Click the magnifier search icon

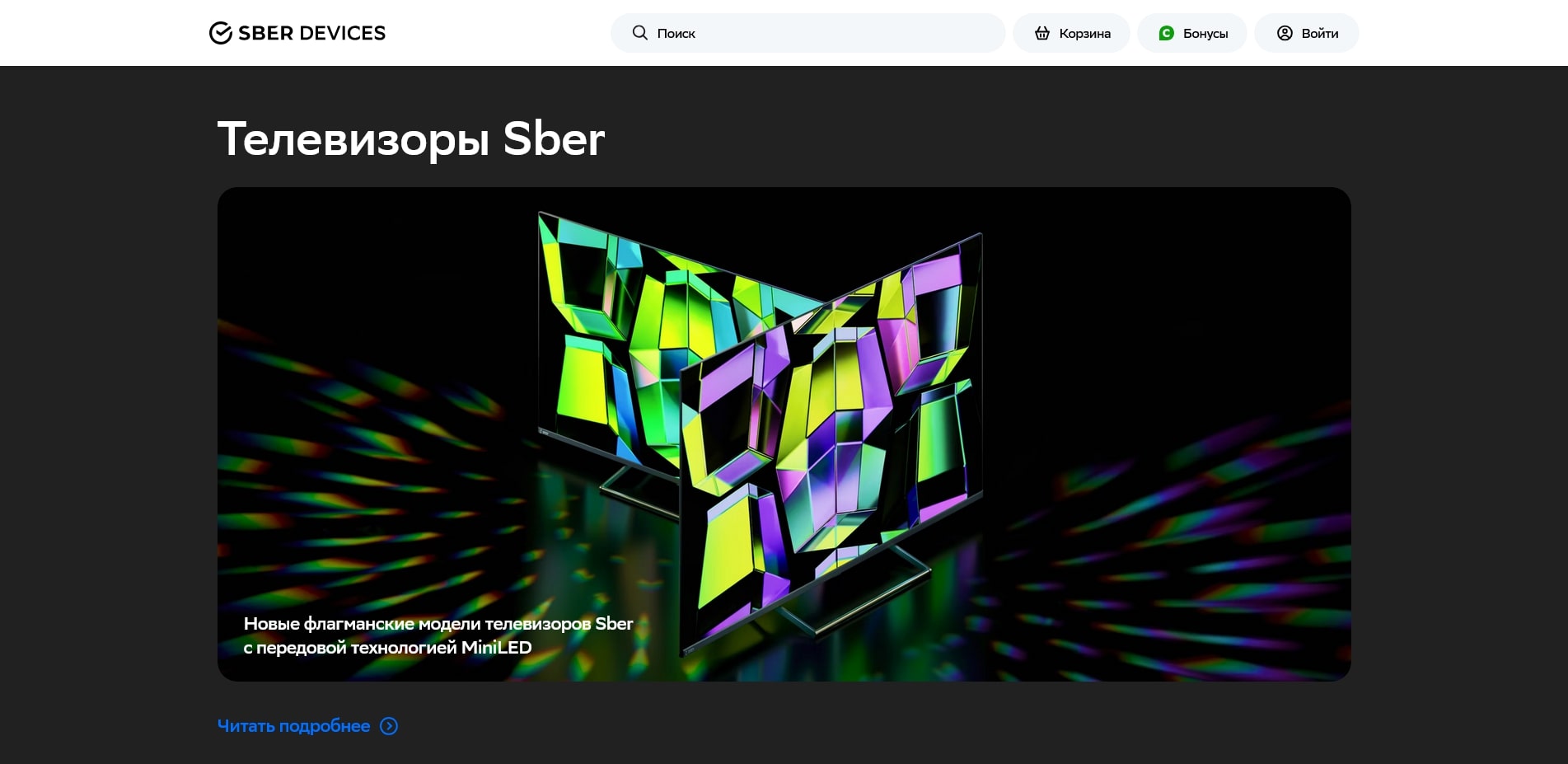point(639,33)
